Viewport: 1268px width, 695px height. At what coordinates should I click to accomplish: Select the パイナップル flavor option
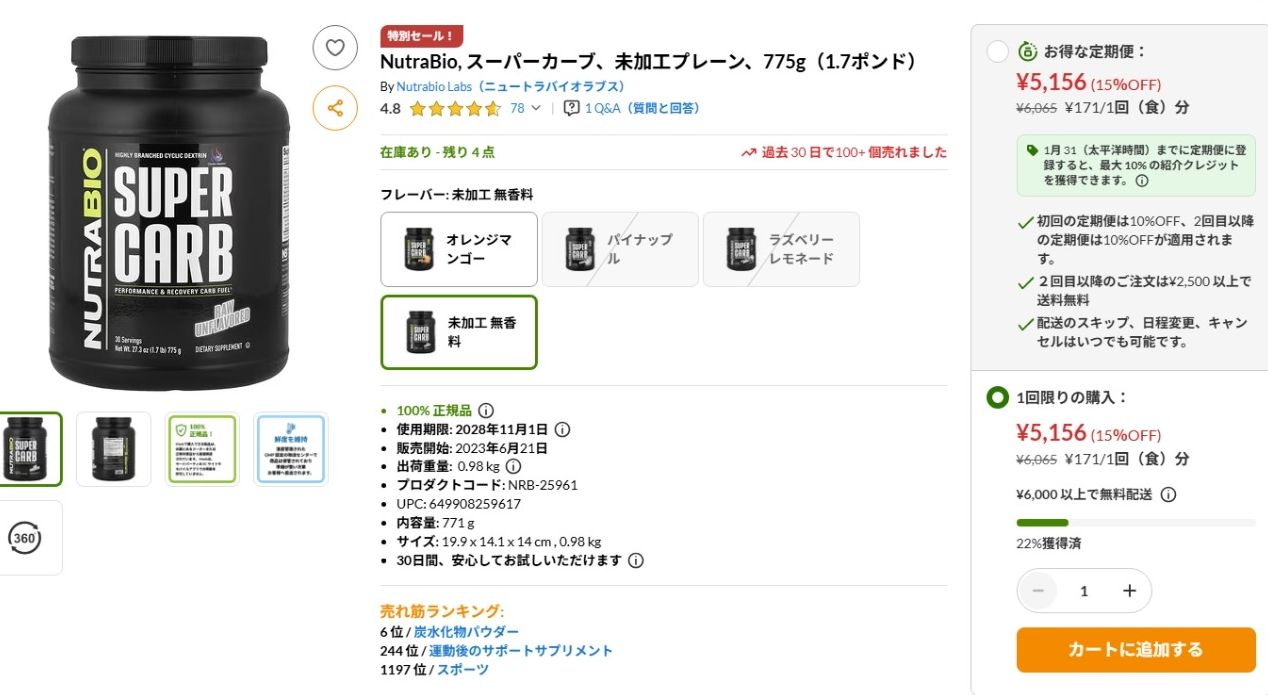tap(620, 249)
